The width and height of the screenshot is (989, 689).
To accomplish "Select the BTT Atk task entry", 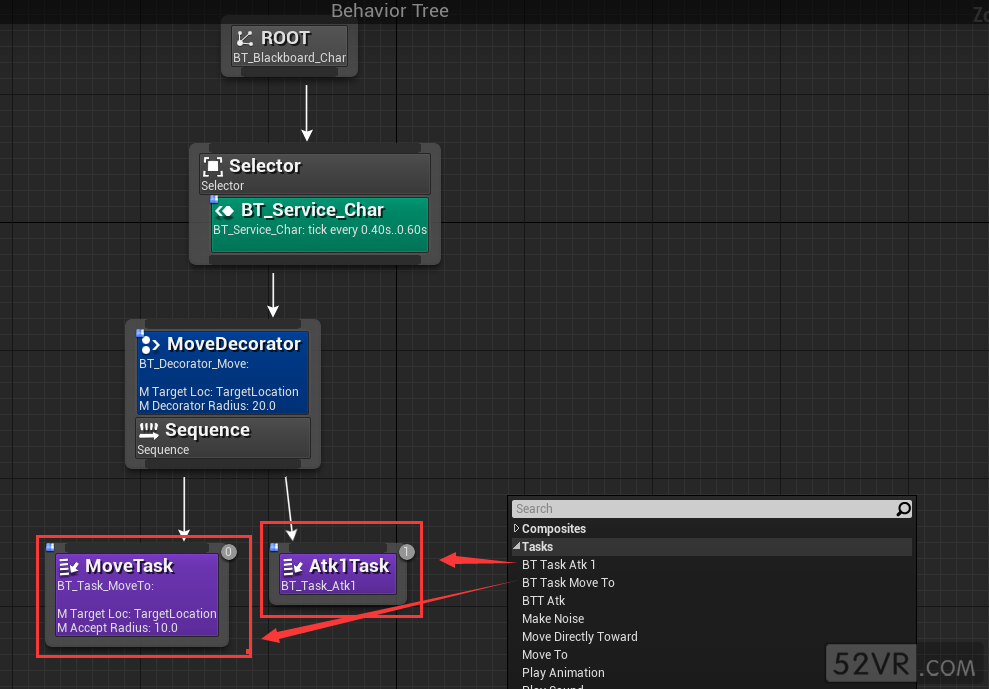I will 544,601.
